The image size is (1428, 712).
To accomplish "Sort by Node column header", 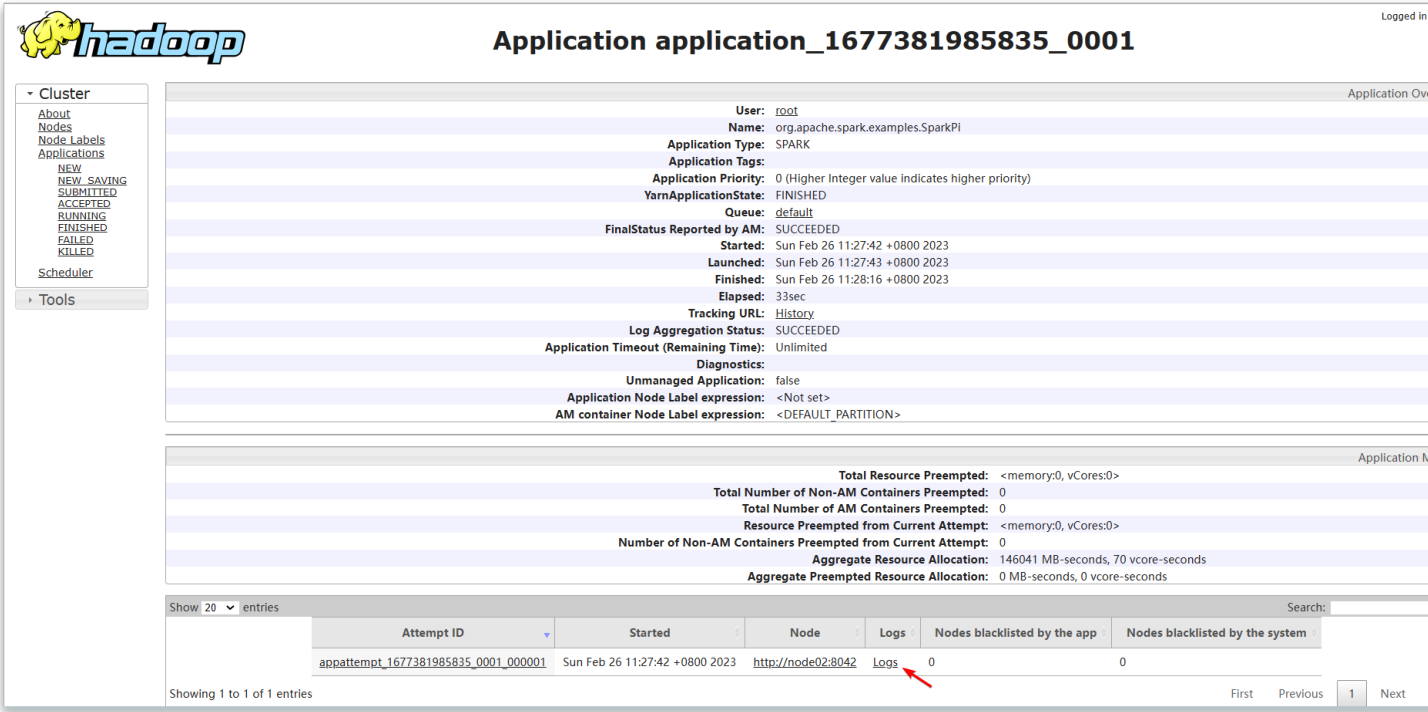I will pyautogui.click(x=805, y=633).
